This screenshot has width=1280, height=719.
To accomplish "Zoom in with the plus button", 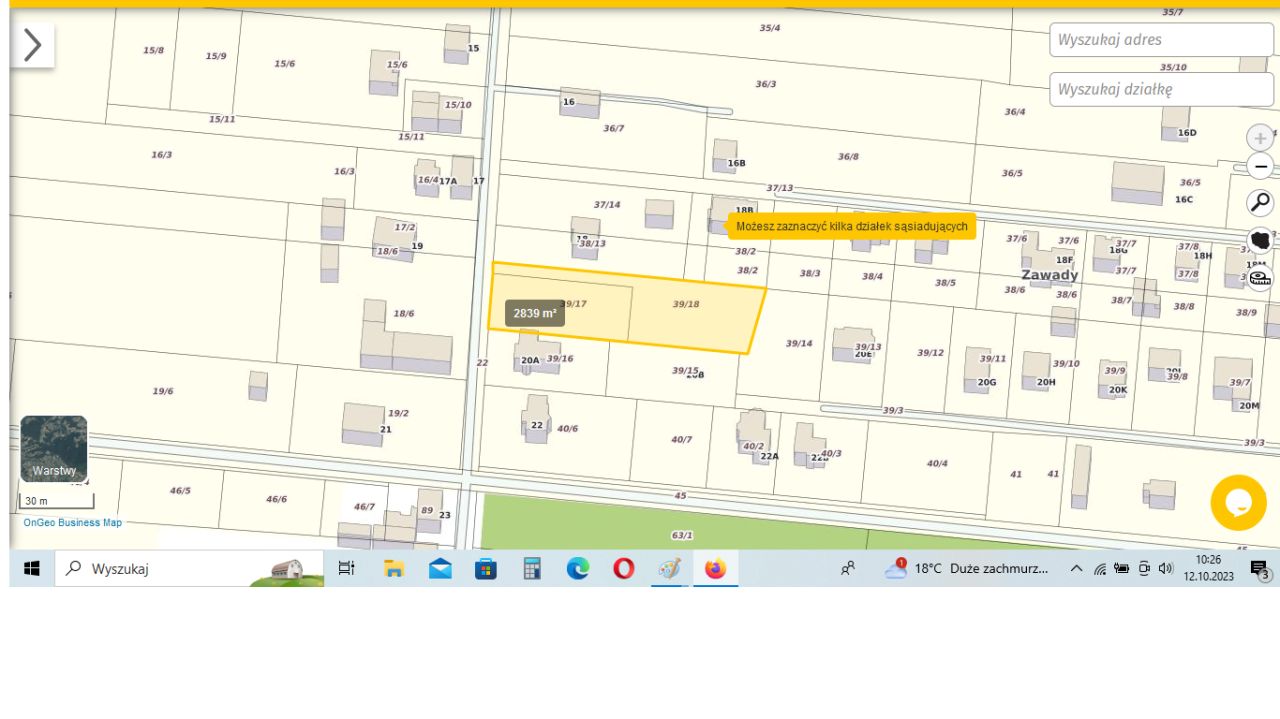I will point(1260,138).
